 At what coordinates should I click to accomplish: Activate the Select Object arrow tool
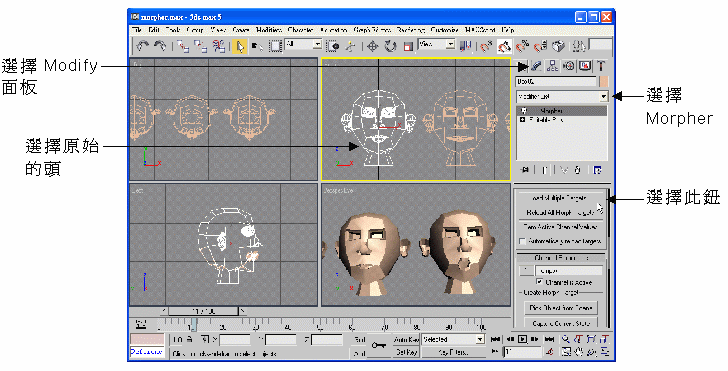(240, 46)
